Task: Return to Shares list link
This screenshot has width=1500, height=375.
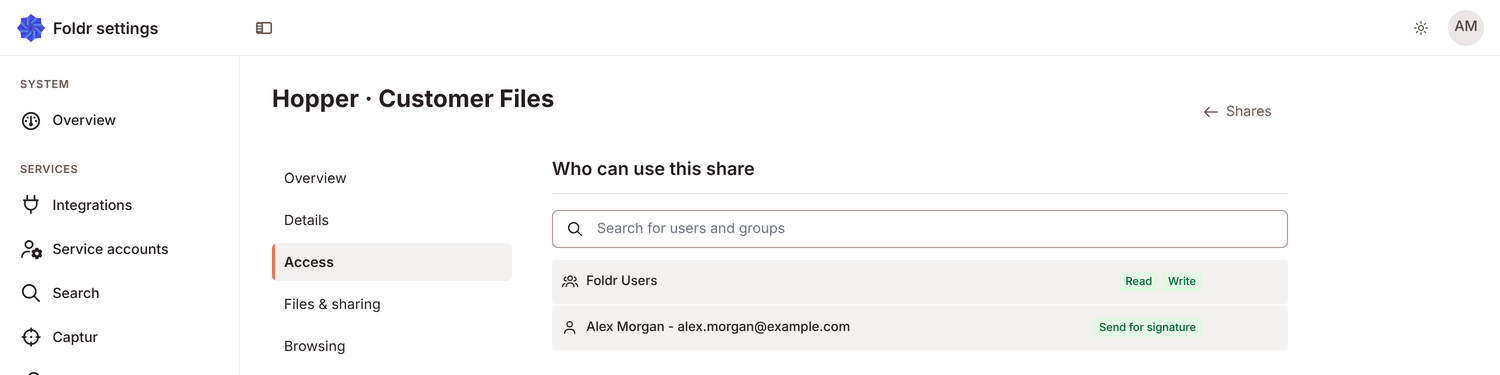Action: 1237,111
